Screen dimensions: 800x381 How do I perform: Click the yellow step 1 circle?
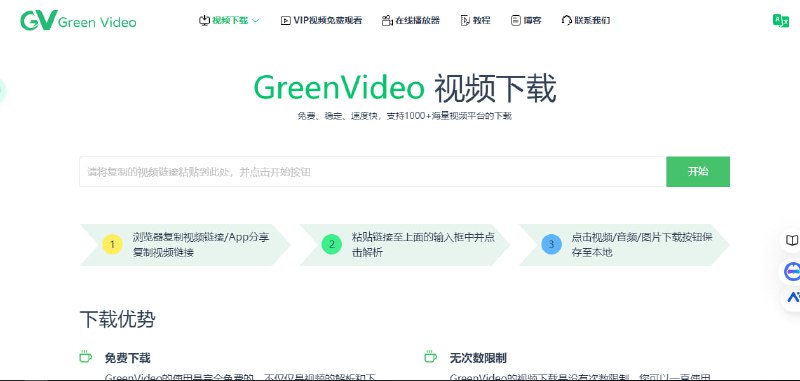tap(112, 244)
